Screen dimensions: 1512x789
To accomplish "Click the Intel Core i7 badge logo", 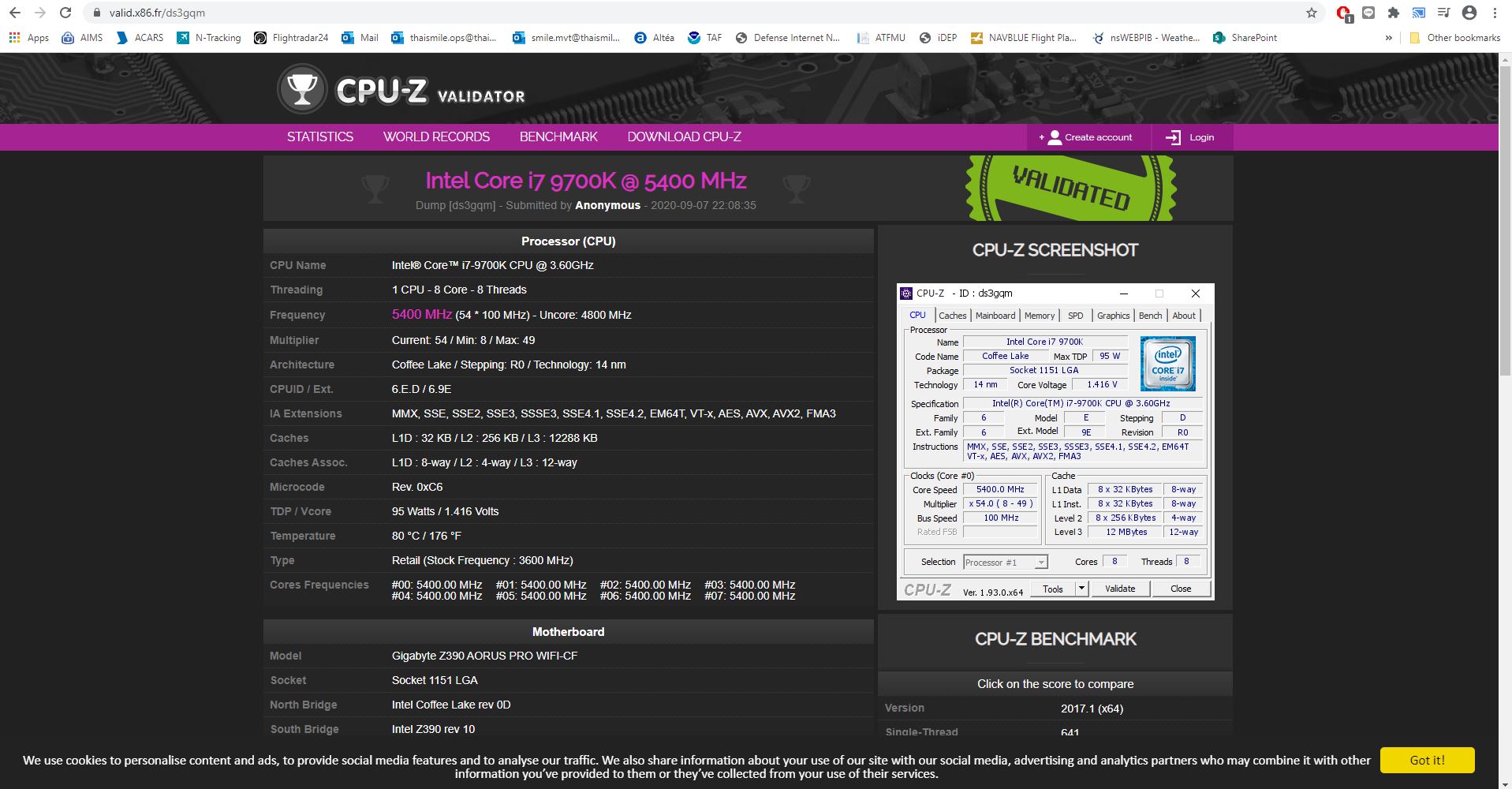I will [x=1167, y=364].
